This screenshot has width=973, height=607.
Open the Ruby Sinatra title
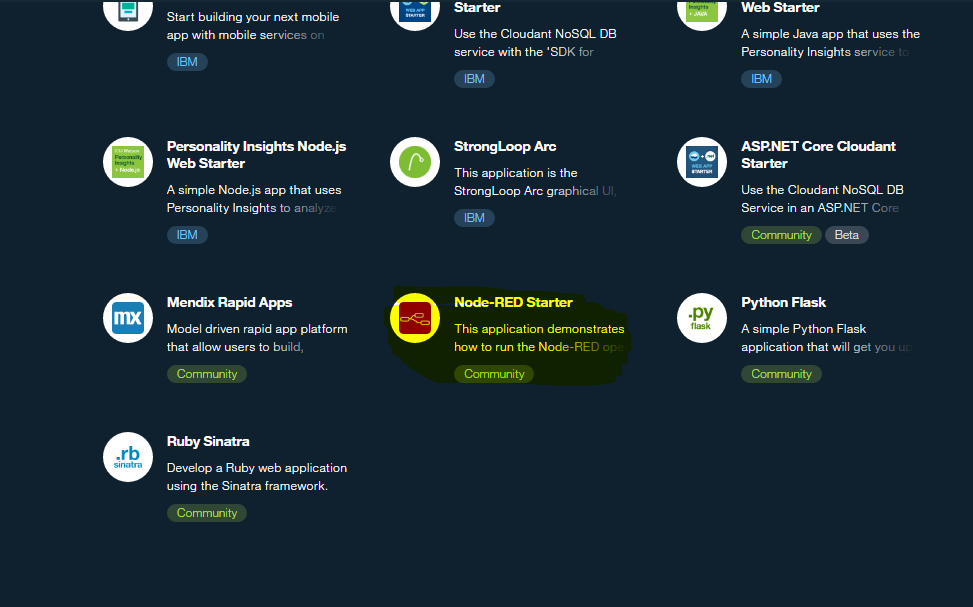point(208,441)
